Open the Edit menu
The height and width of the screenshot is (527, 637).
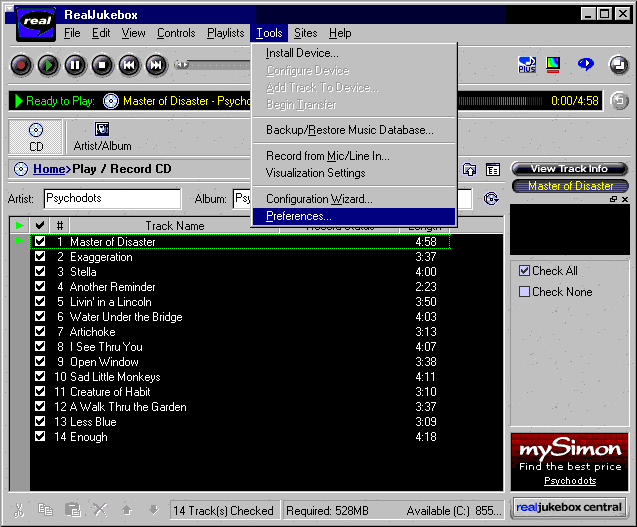pyautogui.click(x=101, y=33)
